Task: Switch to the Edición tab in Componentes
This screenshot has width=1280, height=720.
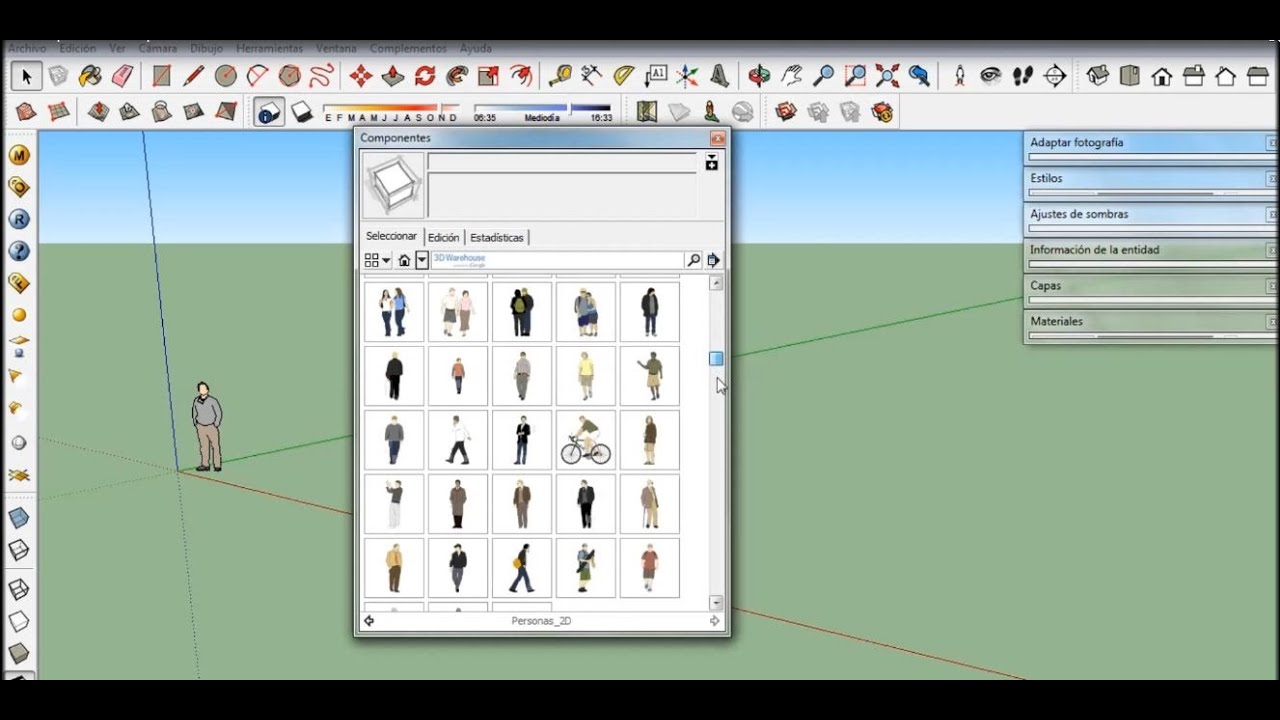Action: click(x=443, y=237)
